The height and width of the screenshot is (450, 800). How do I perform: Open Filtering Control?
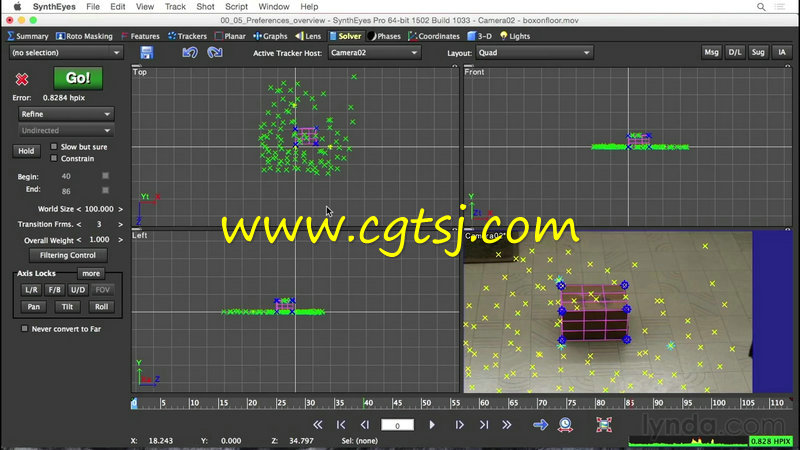[67, 255]
